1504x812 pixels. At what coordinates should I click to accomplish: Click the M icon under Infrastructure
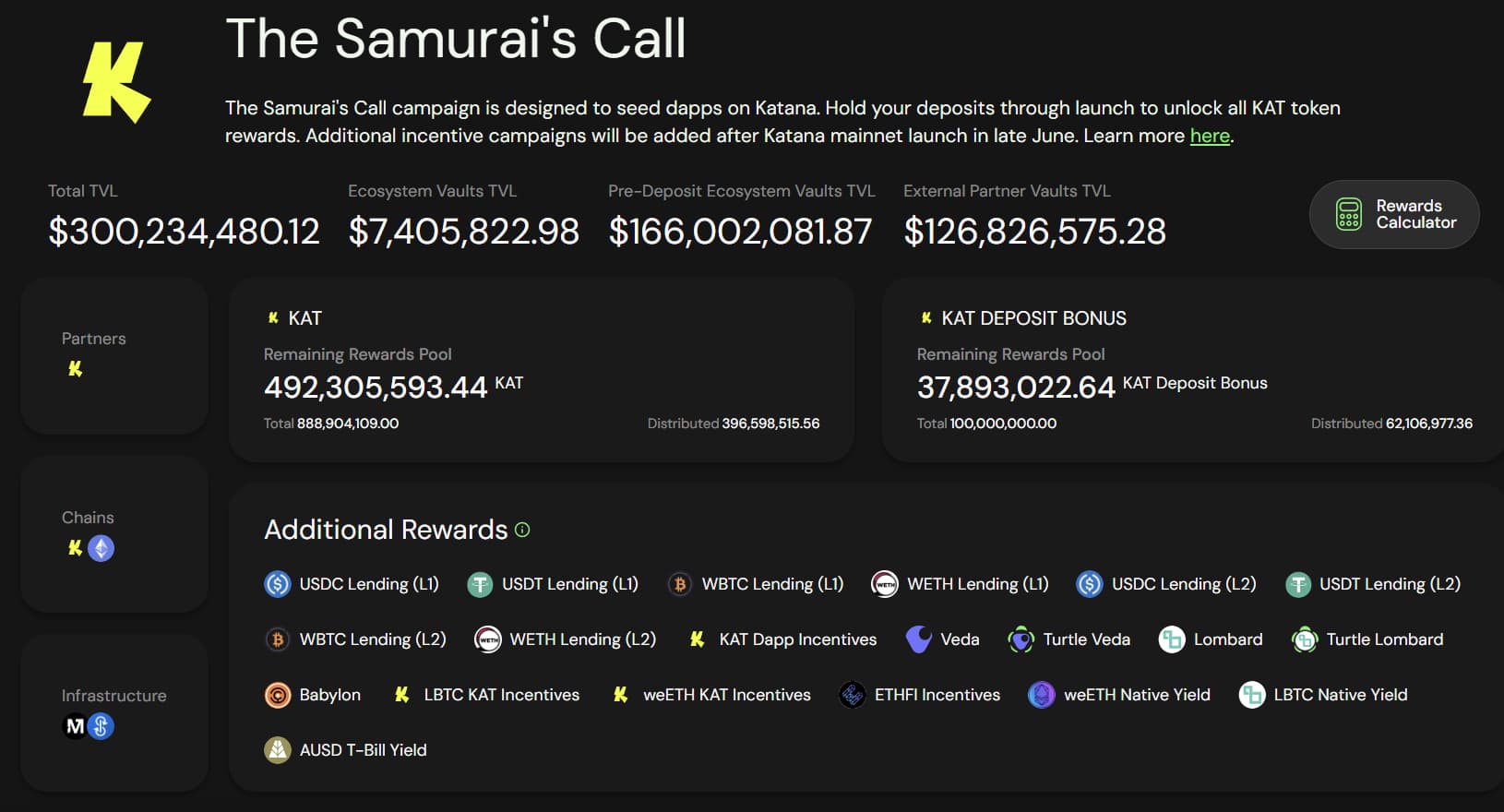click(75, 726)
